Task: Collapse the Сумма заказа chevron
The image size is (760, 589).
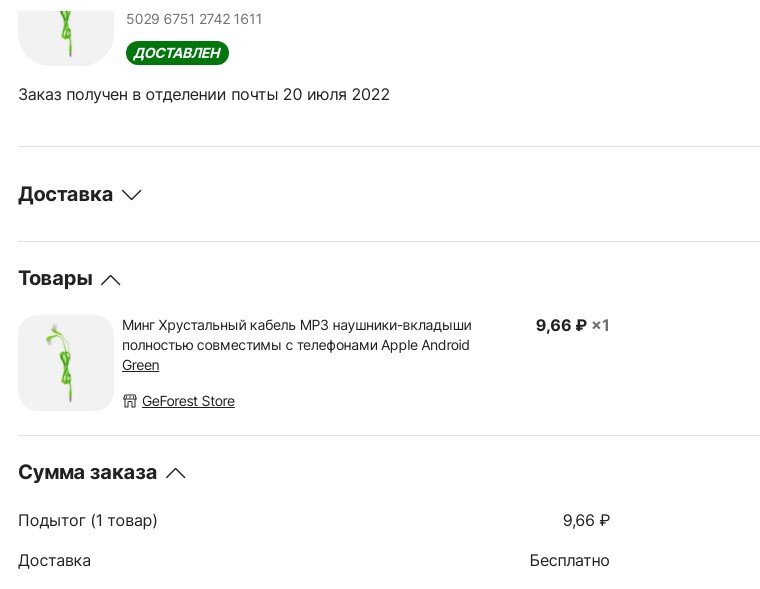Action: pyautogui.click(x=176, y=473)
